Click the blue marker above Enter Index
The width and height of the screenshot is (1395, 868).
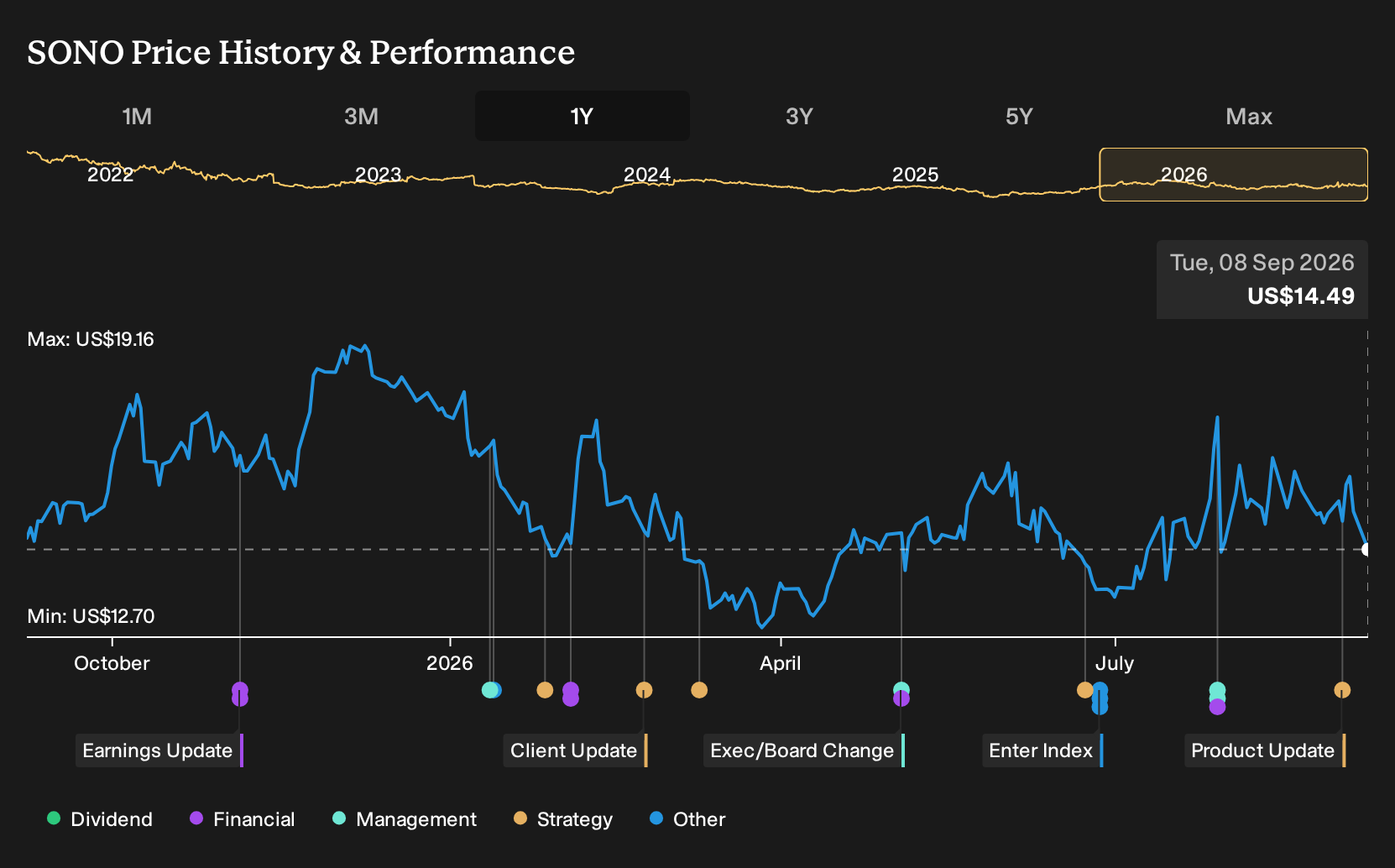tap(1100, 698)
